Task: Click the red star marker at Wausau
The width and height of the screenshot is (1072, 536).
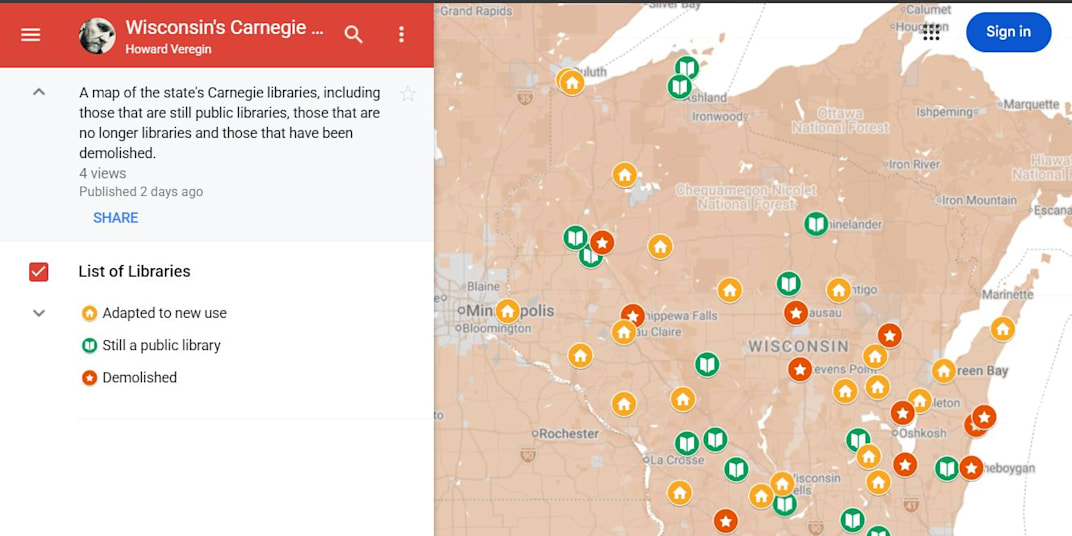Action: (x=796, y=313)
